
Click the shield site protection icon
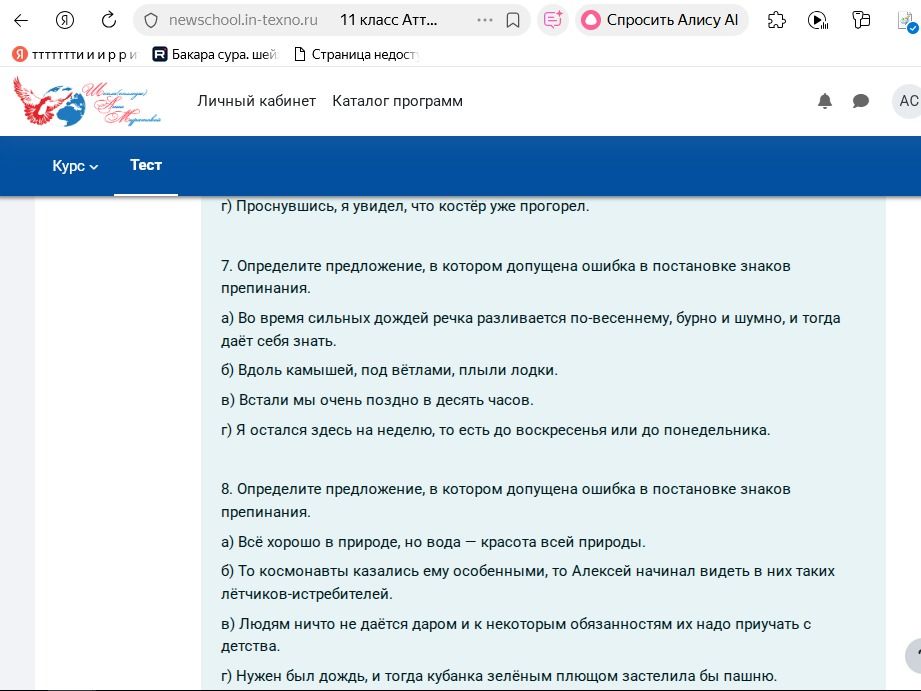tap(151, 21)
